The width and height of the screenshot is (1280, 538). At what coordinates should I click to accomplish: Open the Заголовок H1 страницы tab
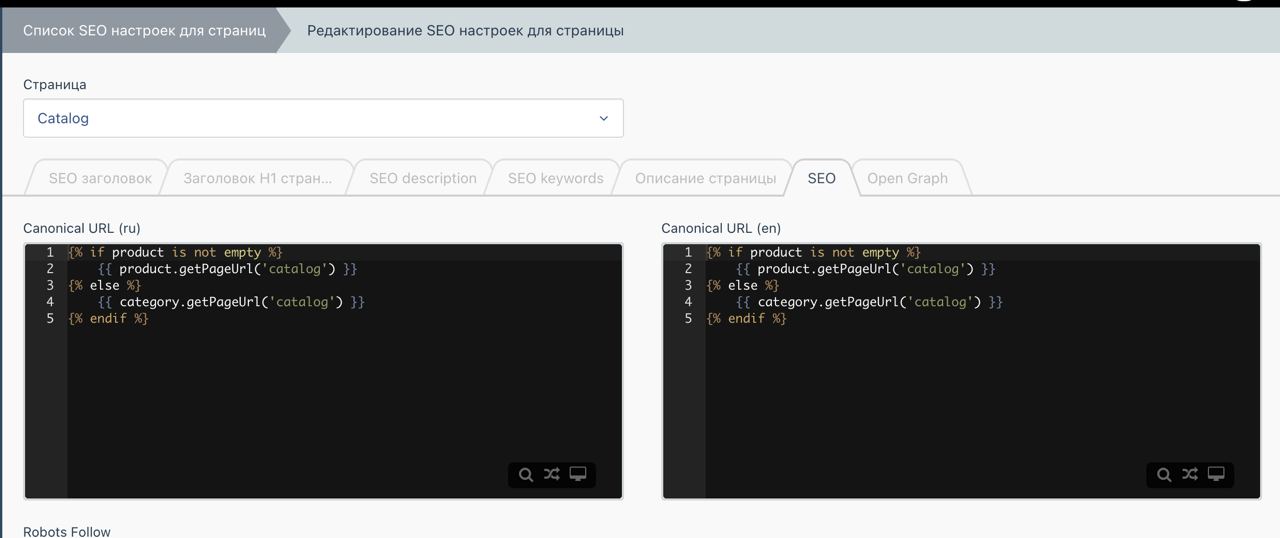[257, 178]
